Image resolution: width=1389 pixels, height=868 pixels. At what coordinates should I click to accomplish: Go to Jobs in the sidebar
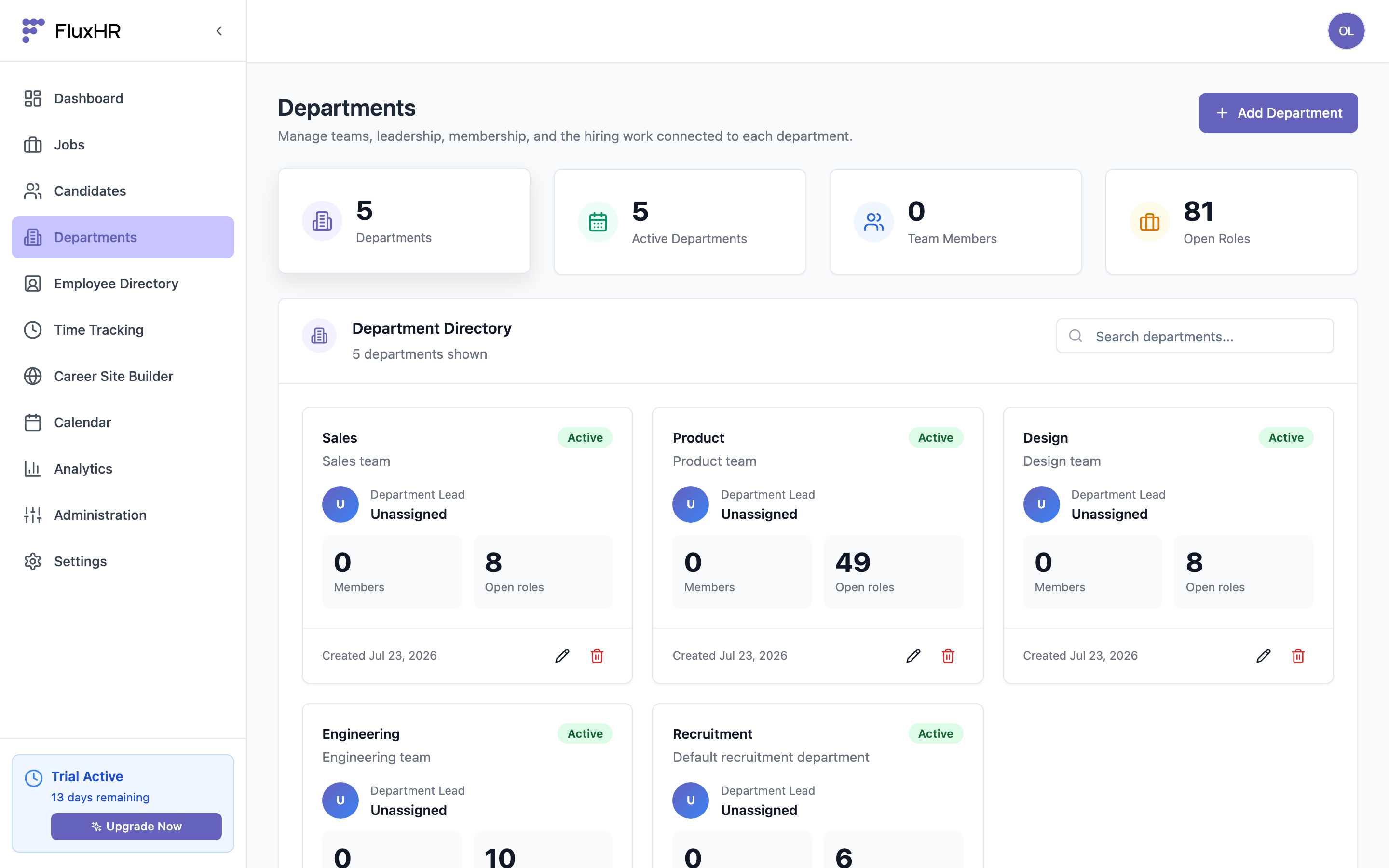click(x=123, y=145)
